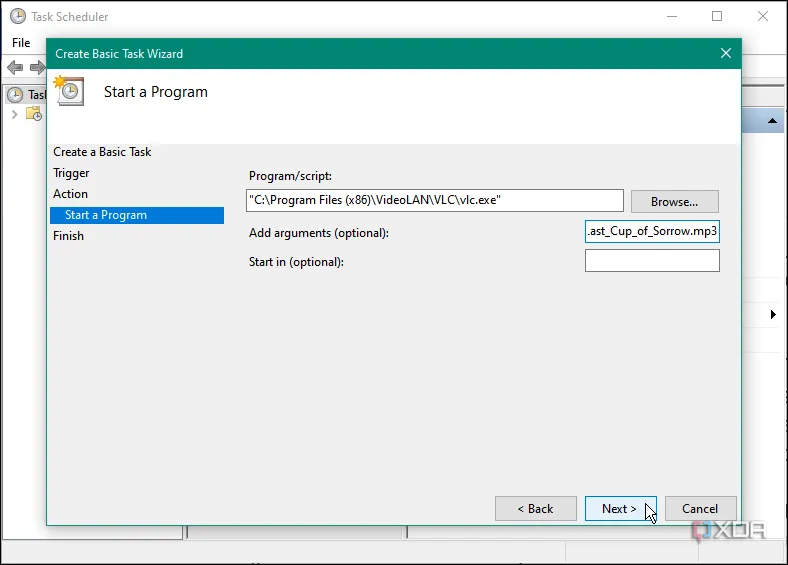
Task: Select the Finish step in wizard sidebar
Action: [68, 236]
